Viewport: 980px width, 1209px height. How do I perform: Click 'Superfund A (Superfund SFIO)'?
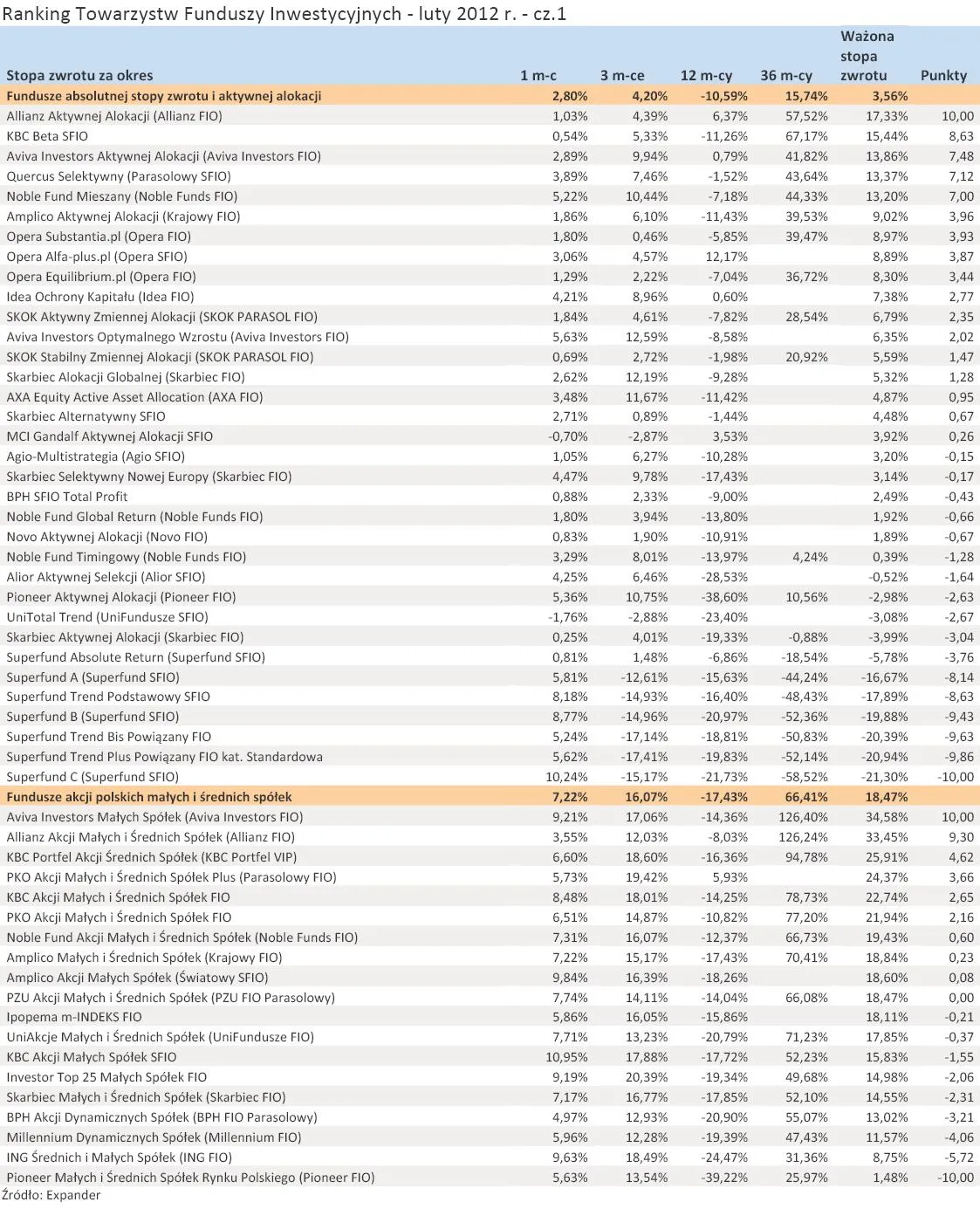click(93, 677)
